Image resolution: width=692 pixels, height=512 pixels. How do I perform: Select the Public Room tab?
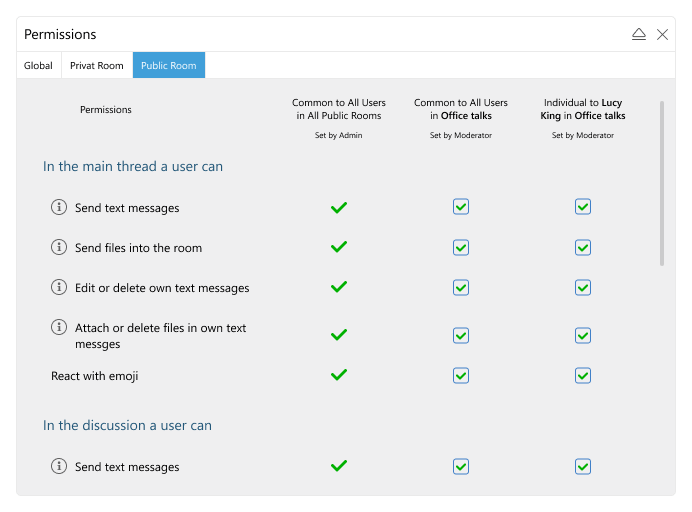coord(169,65)
